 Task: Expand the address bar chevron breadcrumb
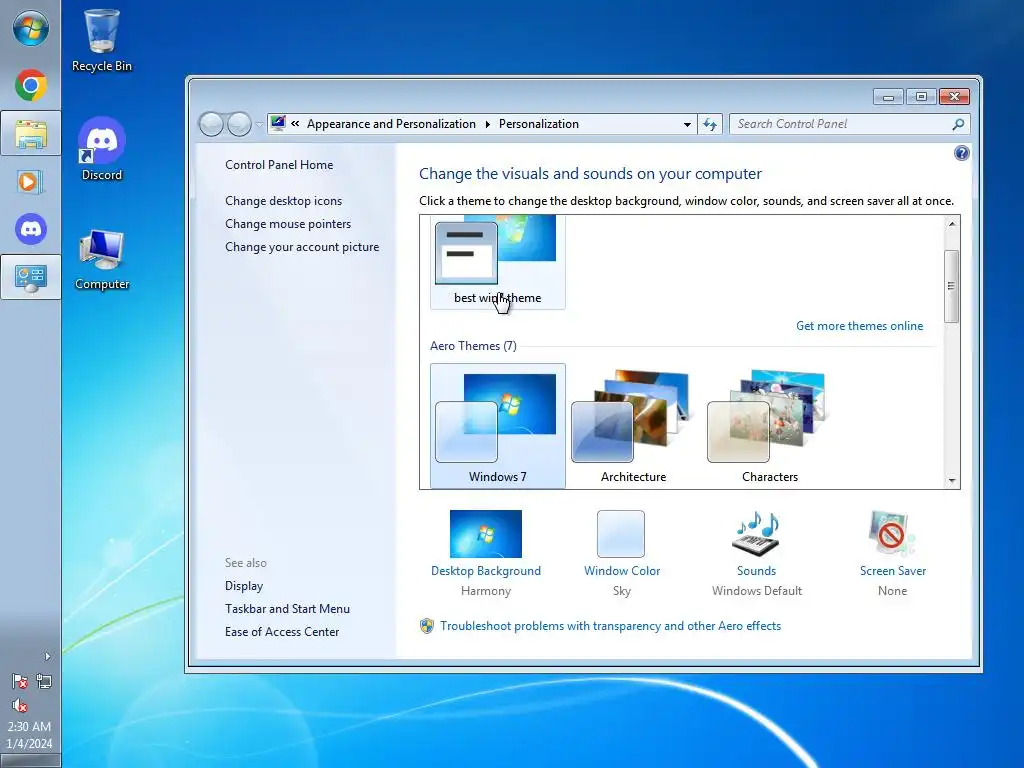click(295, 124)
